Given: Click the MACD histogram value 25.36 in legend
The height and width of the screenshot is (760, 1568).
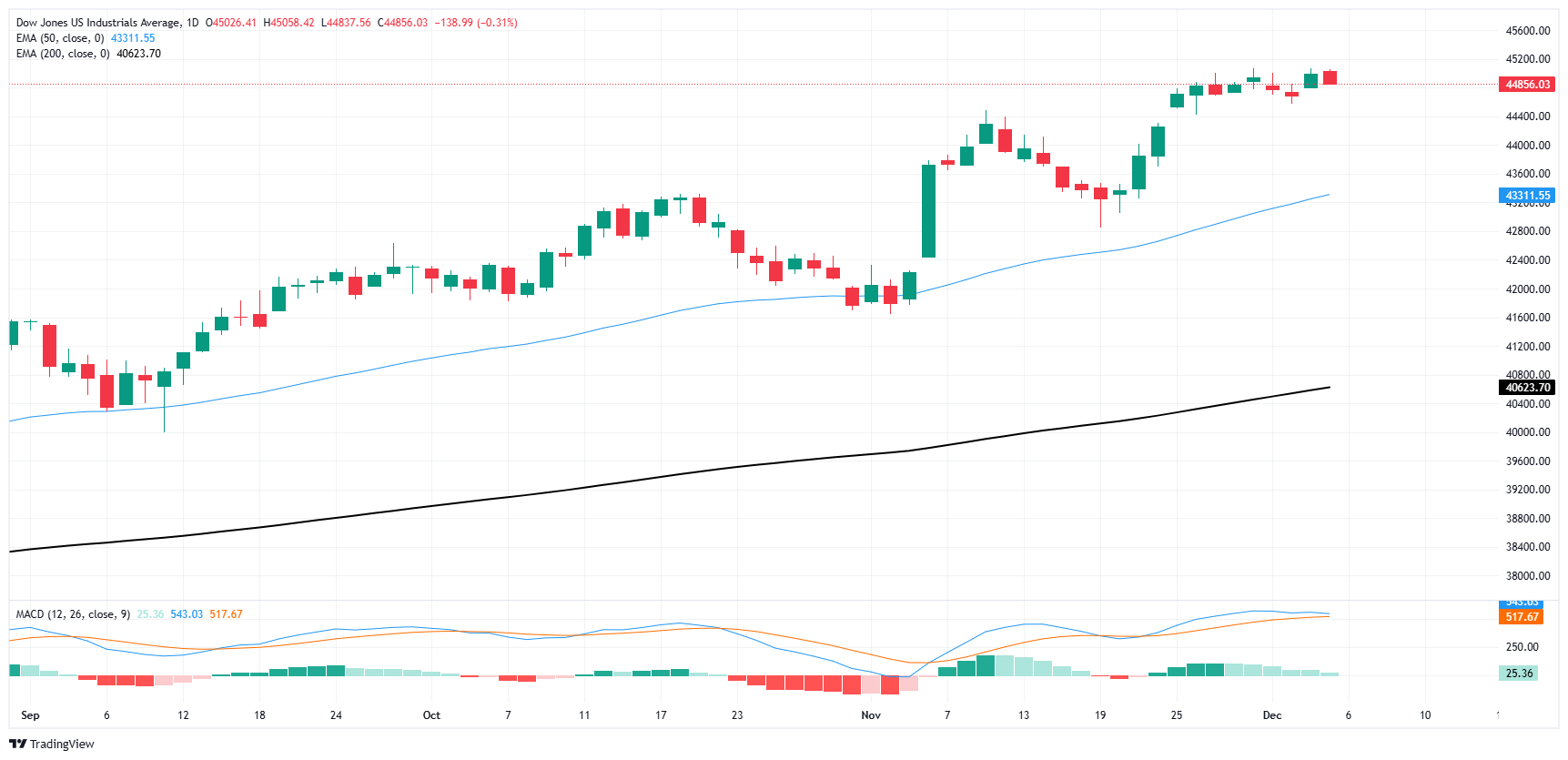Looking at the screenshot, I should [x=150, y=614].
